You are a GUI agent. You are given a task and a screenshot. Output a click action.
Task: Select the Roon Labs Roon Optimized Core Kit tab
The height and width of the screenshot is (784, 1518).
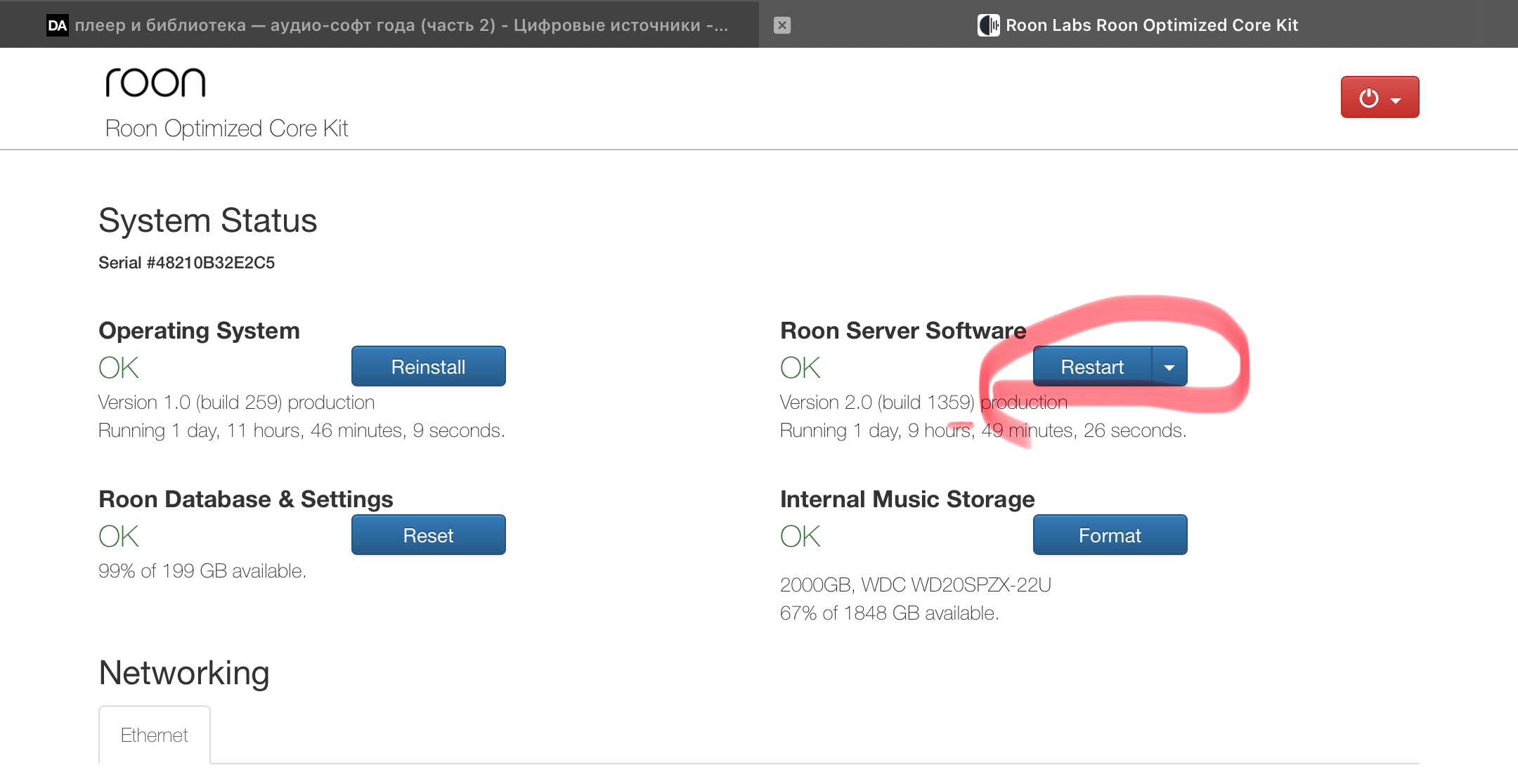pos(1138,25)
